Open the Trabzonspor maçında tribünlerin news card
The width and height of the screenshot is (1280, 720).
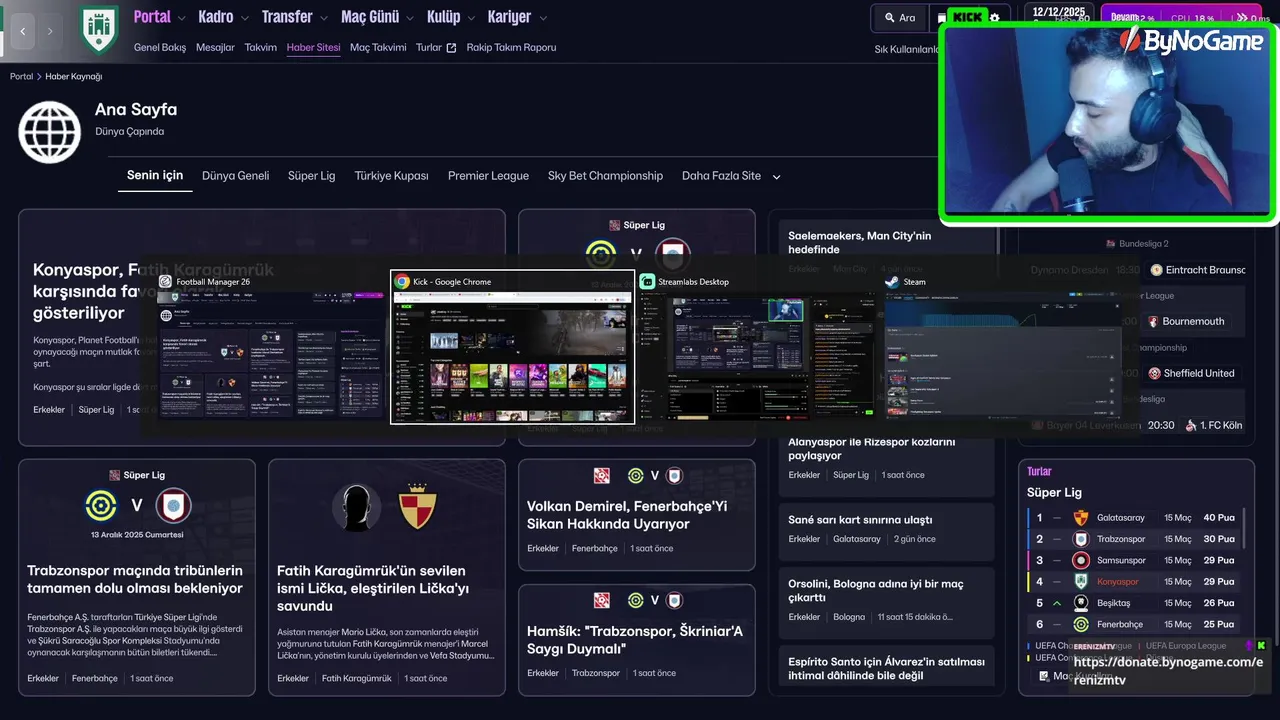pyautogui.click(x=135, y=579)
